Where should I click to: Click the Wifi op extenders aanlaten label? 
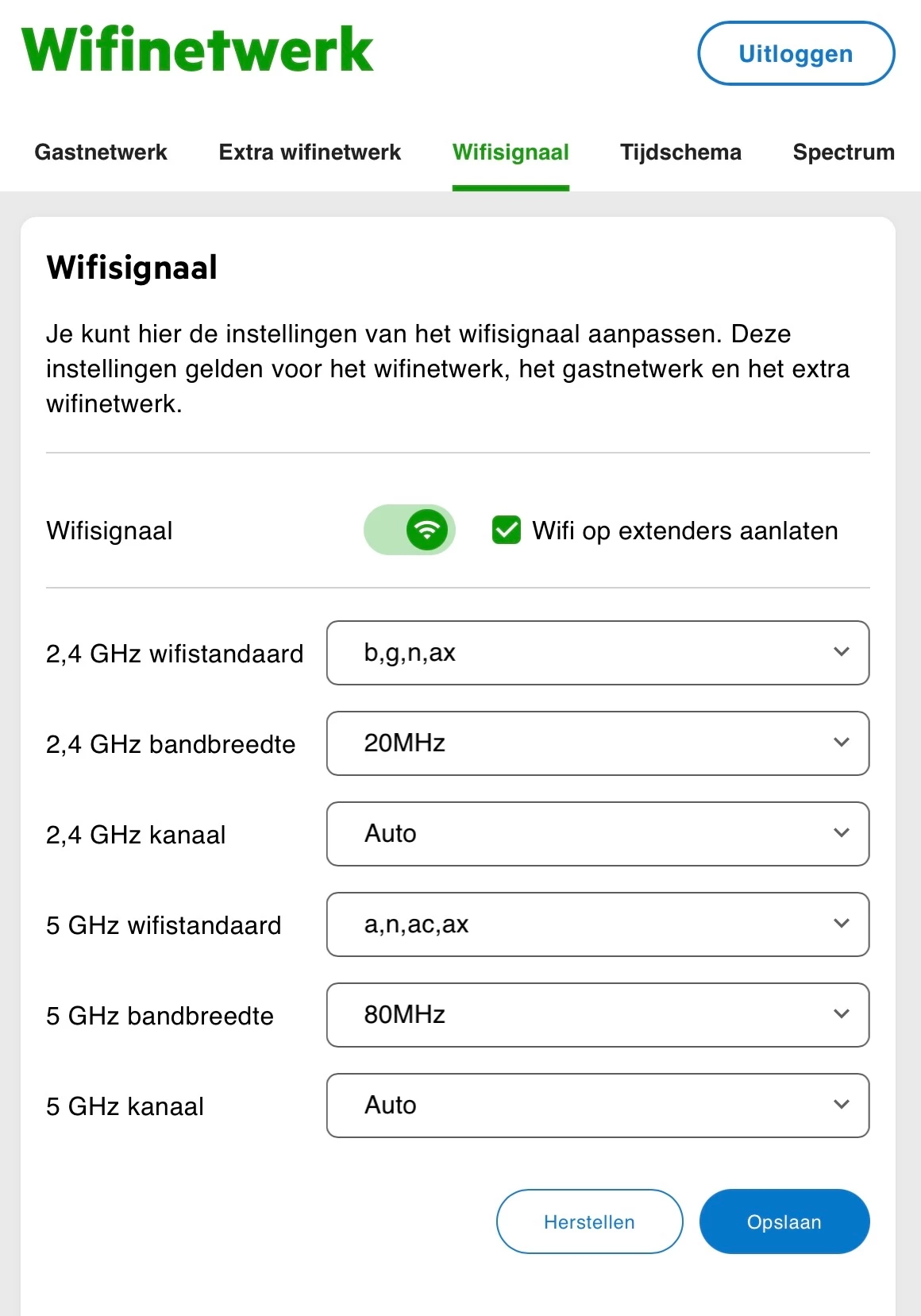point(684,531)
